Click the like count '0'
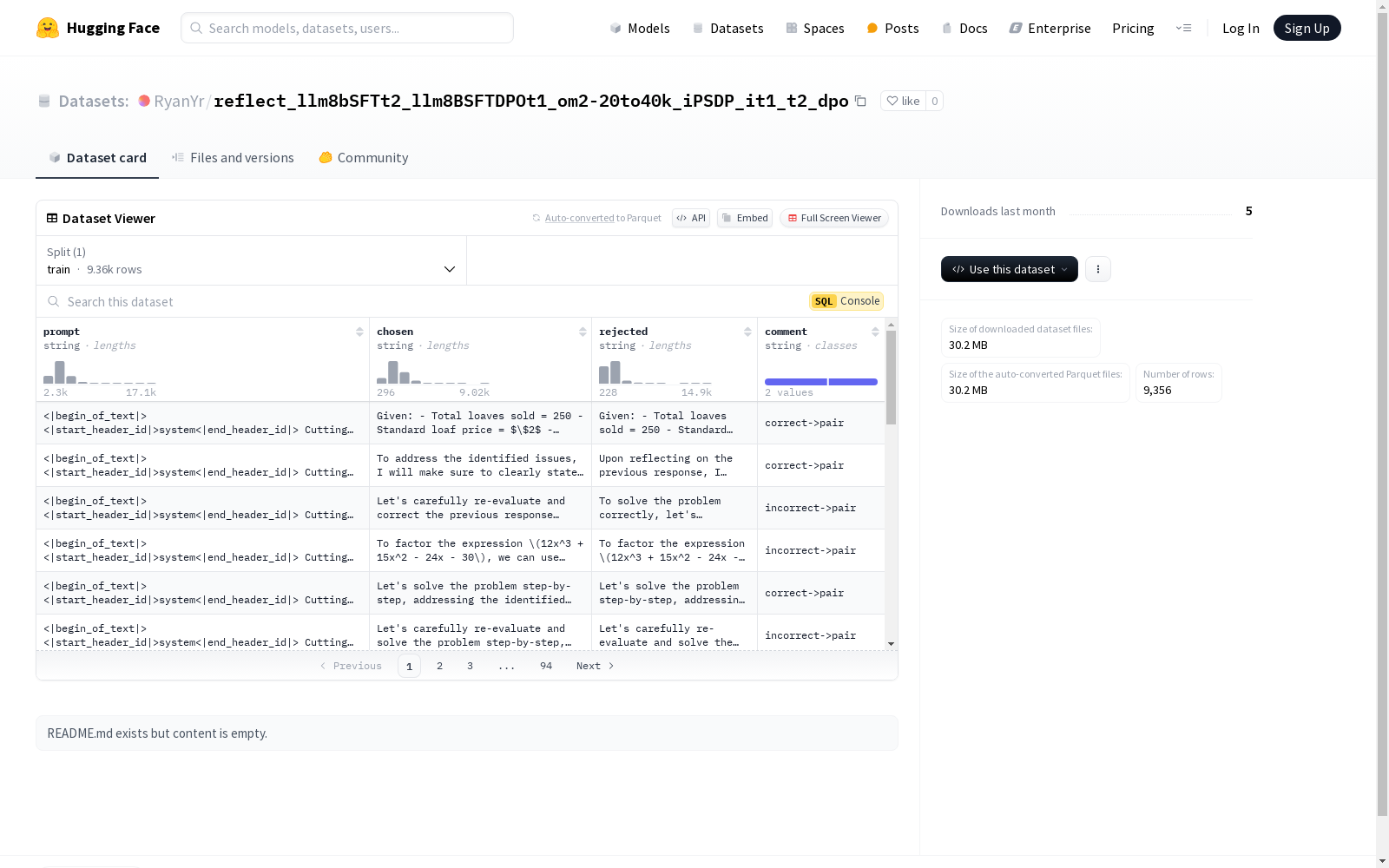 click(934, 101)
